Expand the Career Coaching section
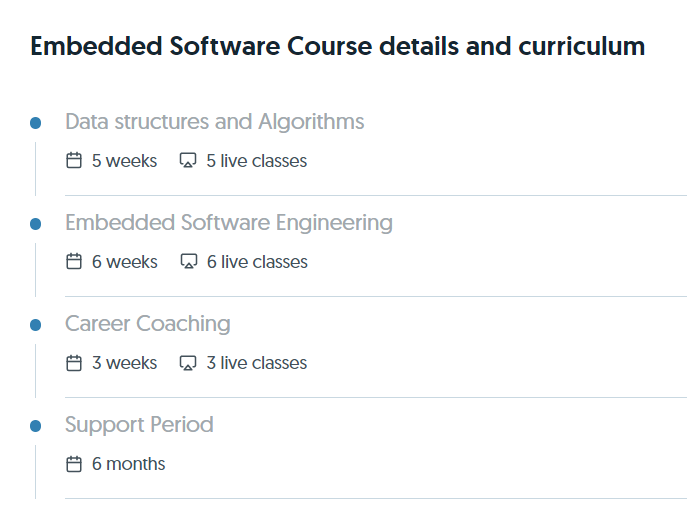687x520 pixels. 147,324
